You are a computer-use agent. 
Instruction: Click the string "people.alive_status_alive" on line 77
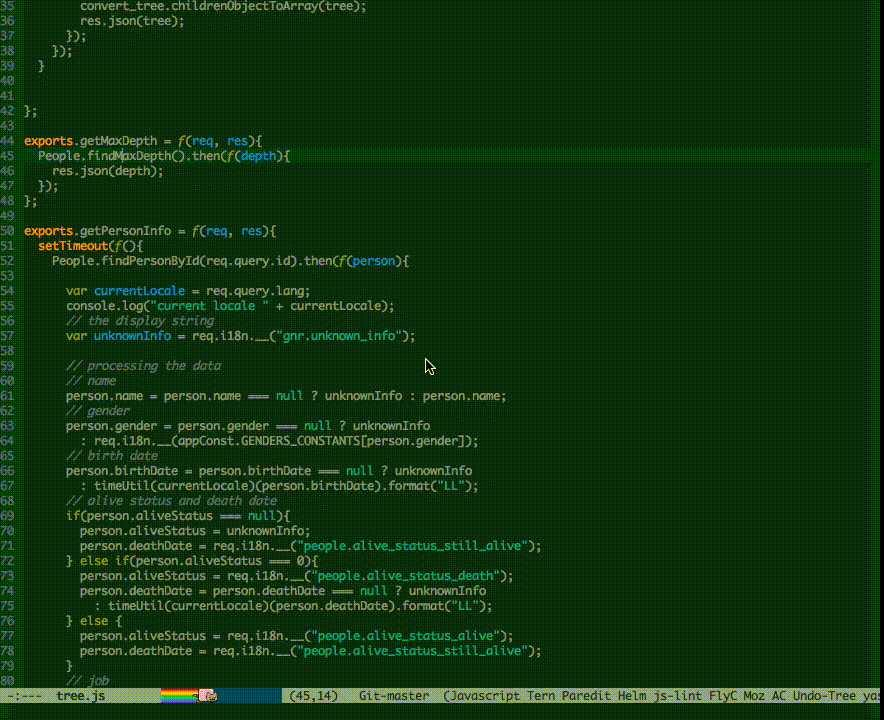[405, 636]
